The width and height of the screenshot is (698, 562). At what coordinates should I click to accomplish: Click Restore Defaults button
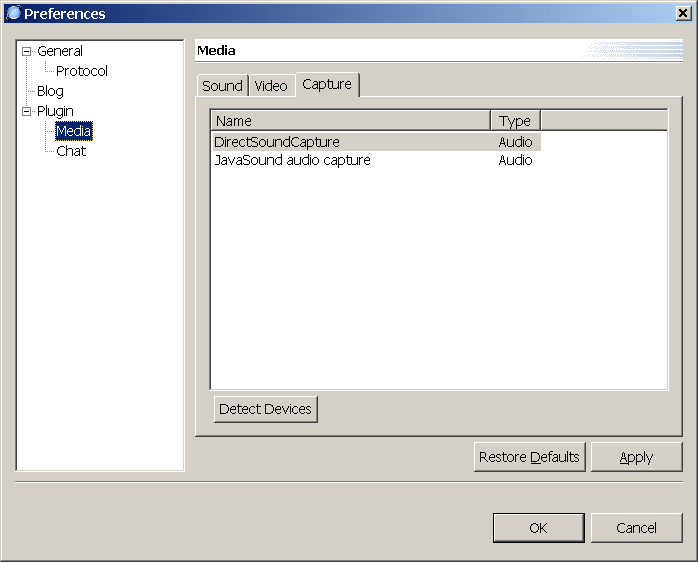tap(529, 457)
